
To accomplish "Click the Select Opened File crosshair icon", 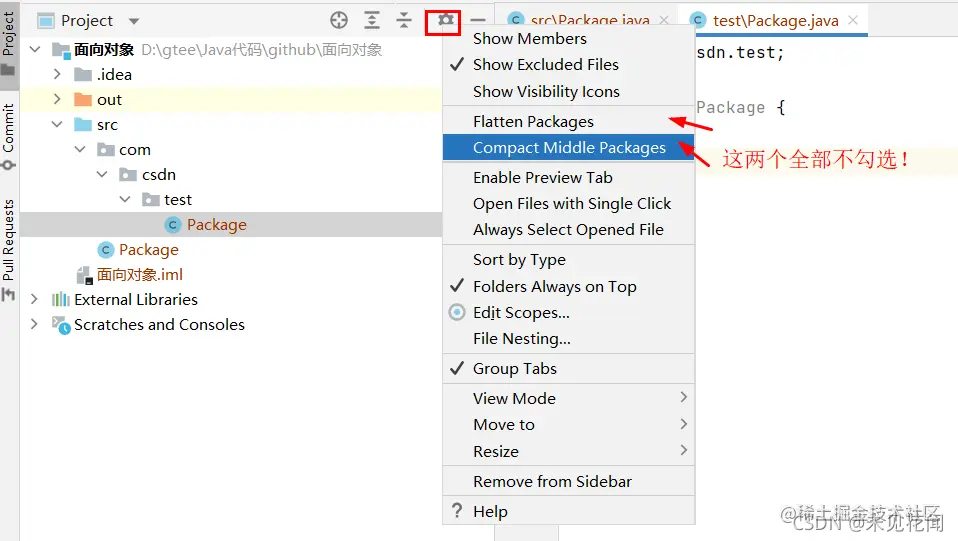I will pyautogui.click(x=338, y=20).
